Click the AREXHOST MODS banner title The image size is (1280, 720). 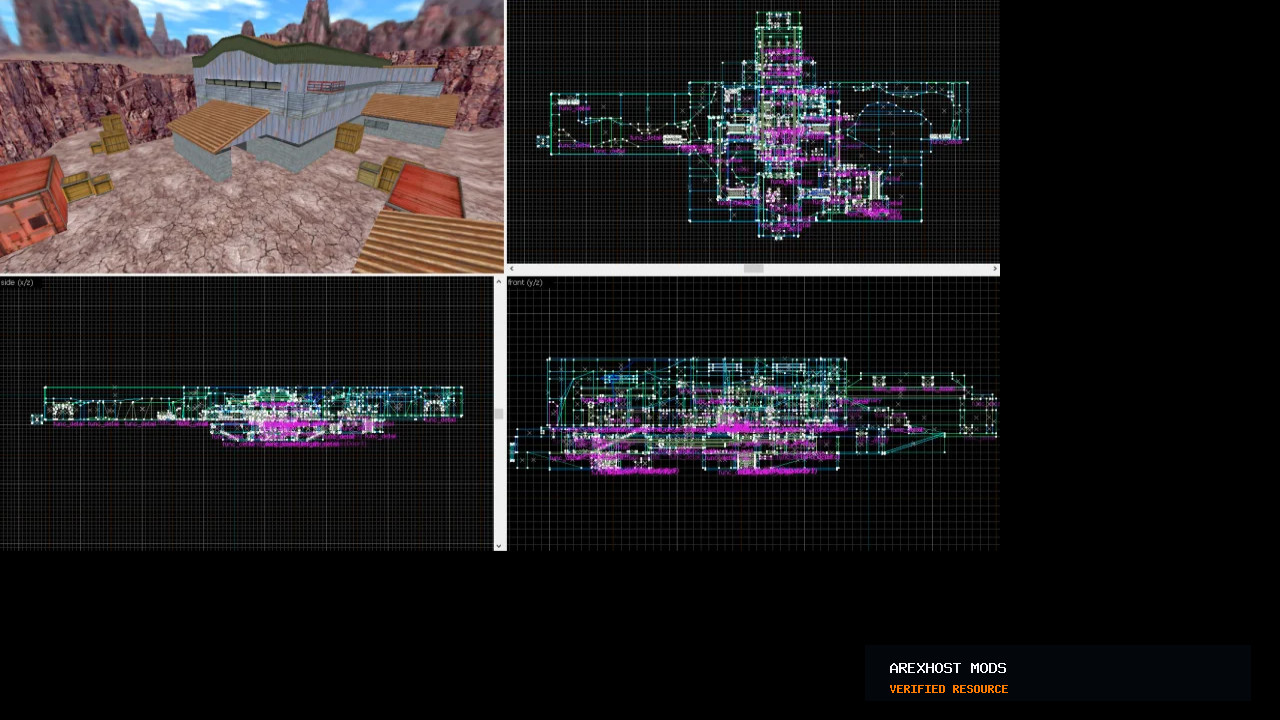[x=948, y=668]
